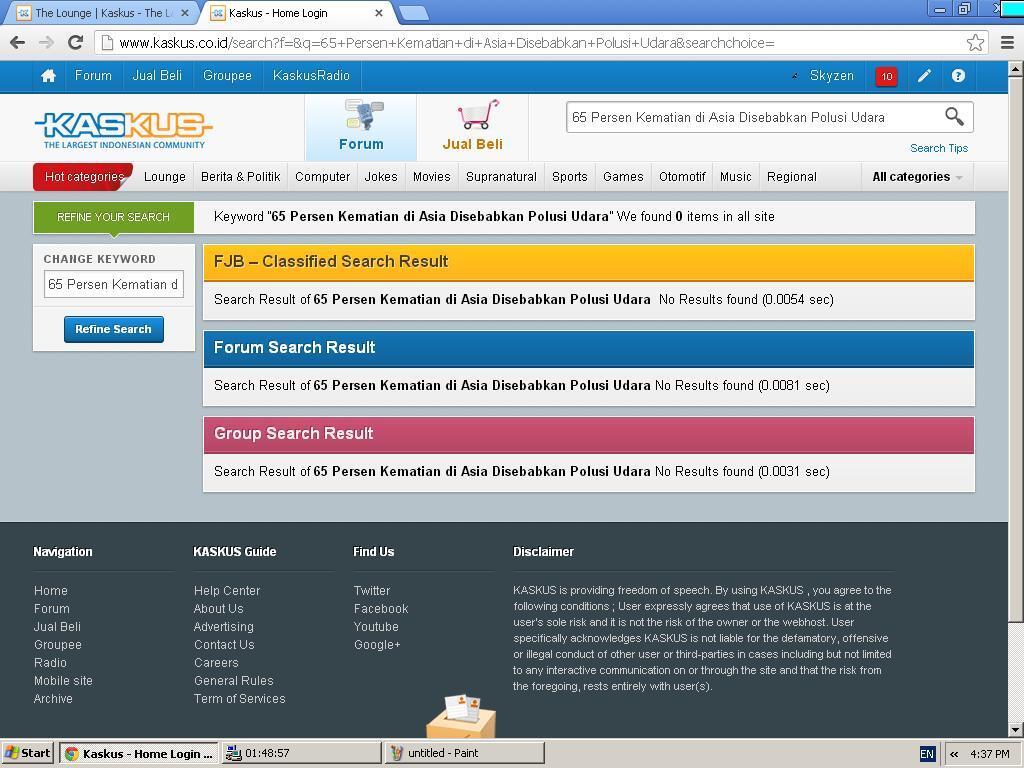Screen dimensions: 1024x768
Task: Click Forum in the top blue bar
Action: point(93,76)
